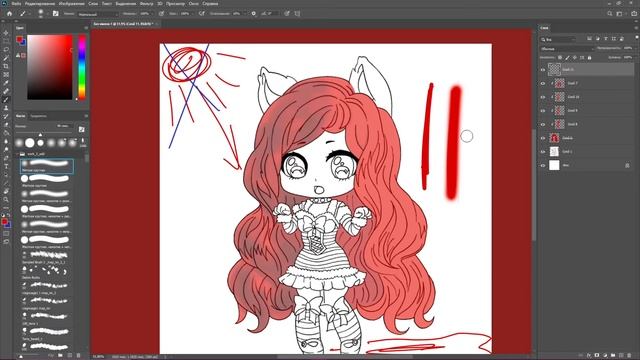The height and width of the screenshot is (360, 640).
Task: Select the History Brush tool
Action: coord(6,116)
